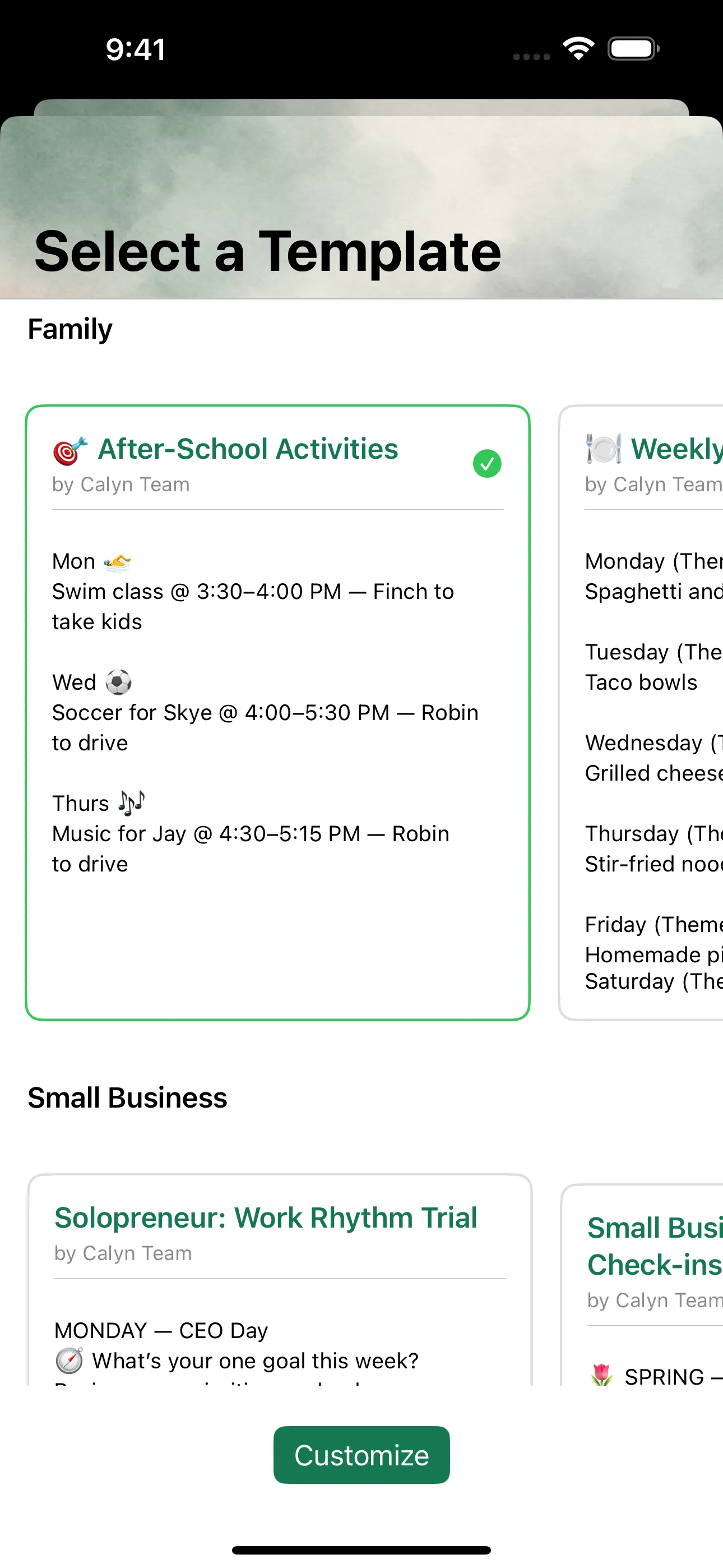The image size is (723, 1568).
Task: Tap the swimmer emoji beside Mon
Action: pyautogui.click(x=117, y=562)
